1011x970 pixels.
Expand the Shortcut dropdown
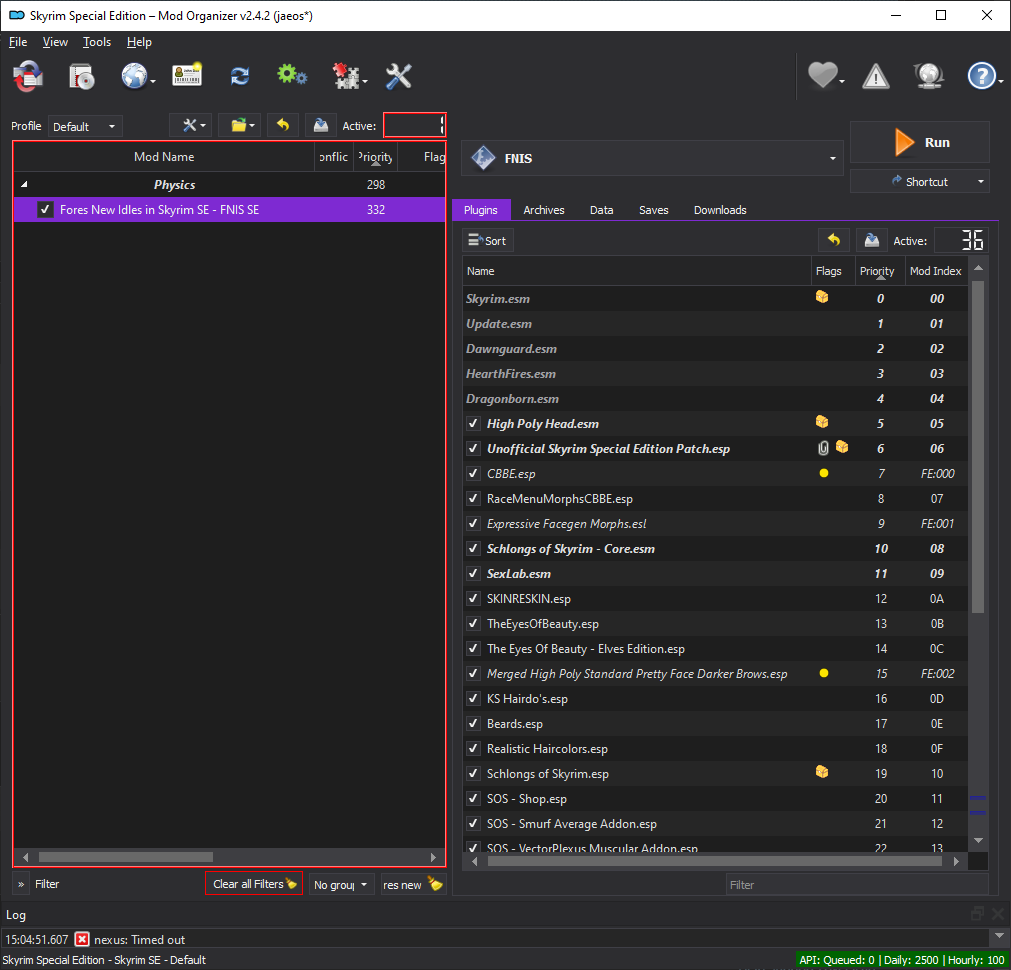pos(981,181)
